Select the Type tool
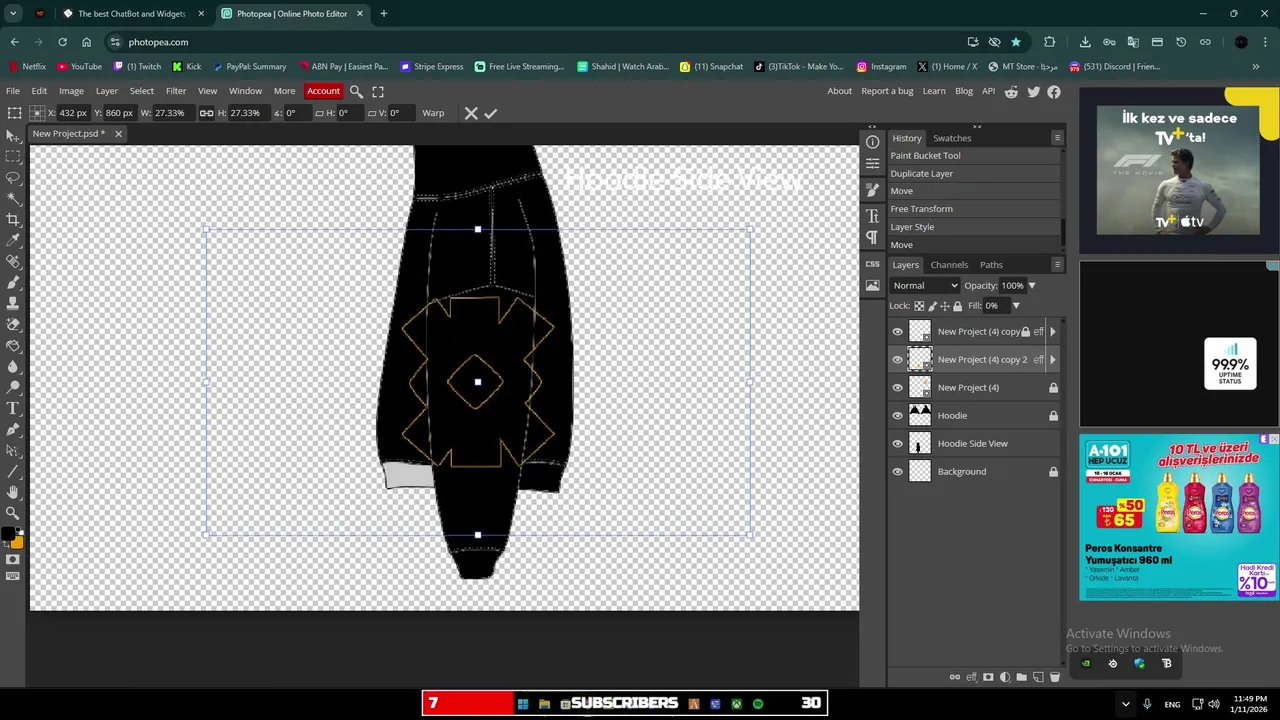 [x=13, y=409]
